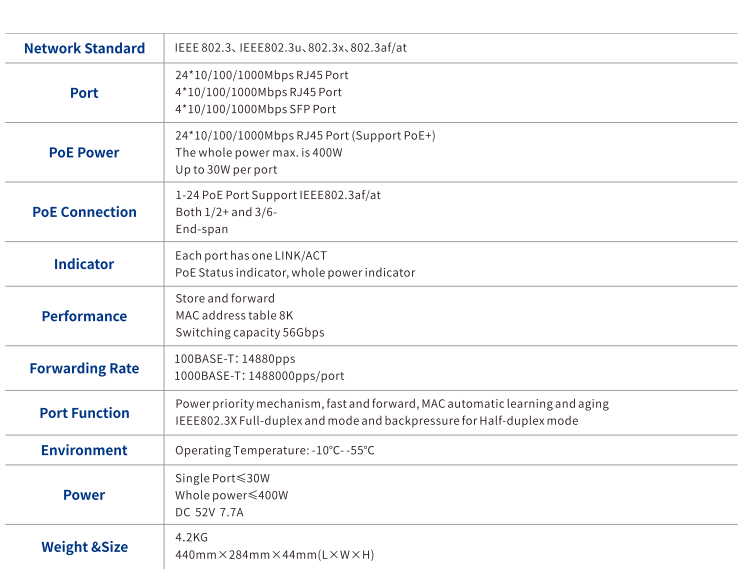Viewport: 750px width, 584px height.
Task: Select the DC 52V 7.7A text
Action: click(x=209, y=512)
